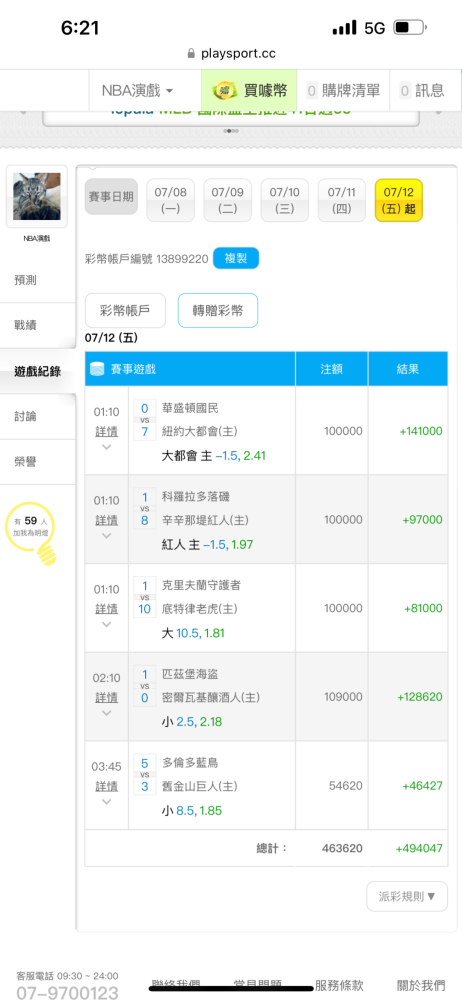Tap the gold coin icon beside 買噱幣
The image size is (462, 1000).
point(225,91)
